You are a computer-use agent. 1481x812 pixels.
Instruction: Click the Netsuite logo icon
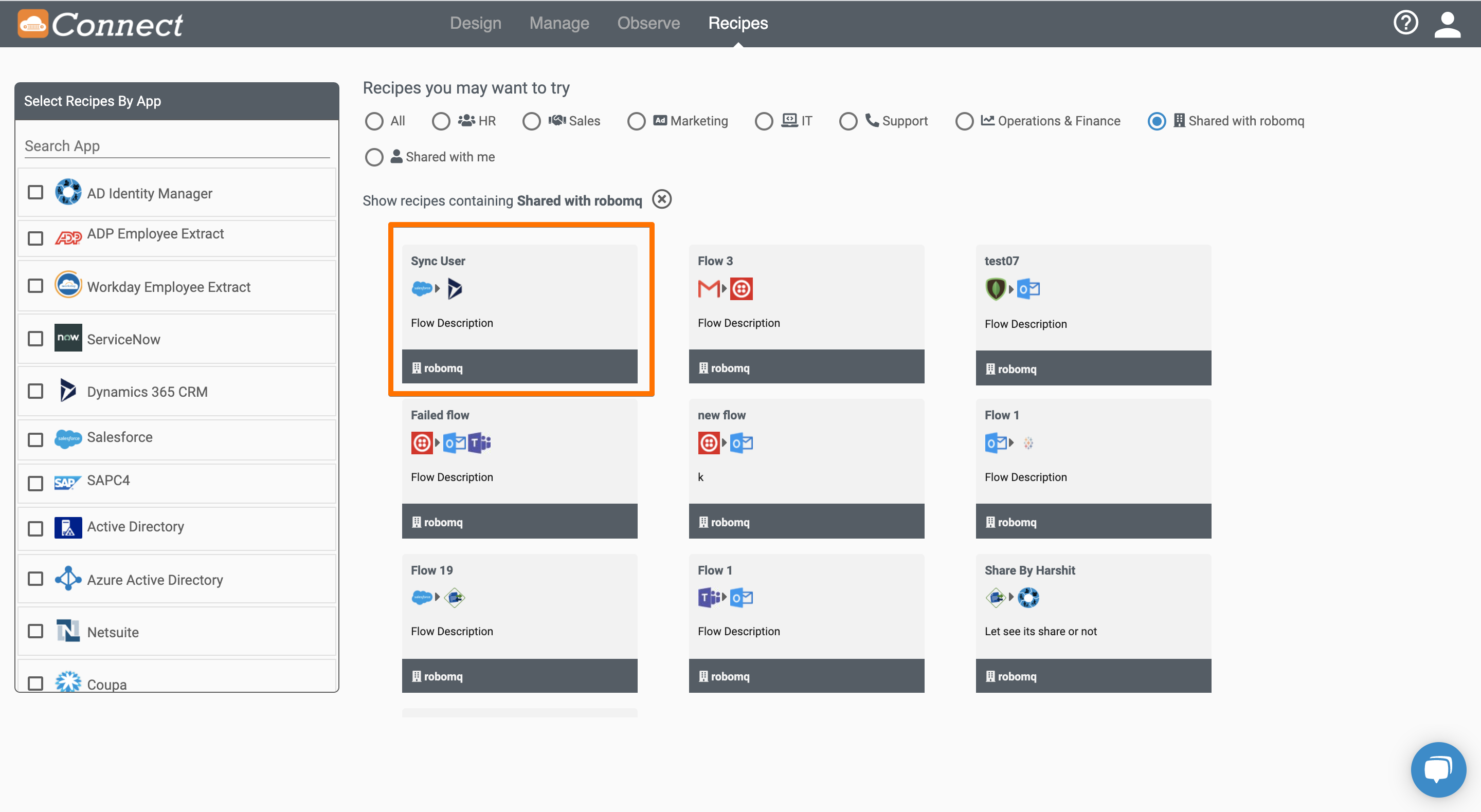[x=68, y=631]
